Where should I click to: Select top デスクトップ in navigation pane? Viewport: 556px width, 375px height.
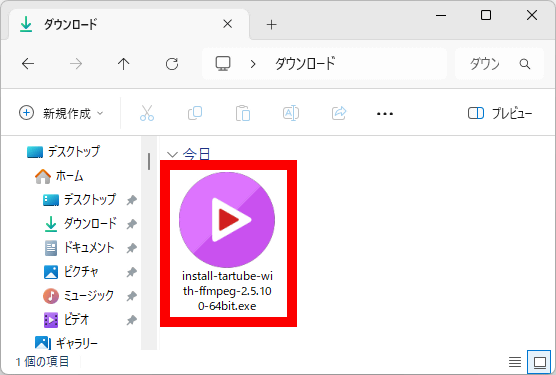pyautogui.click(x=64, y=152)
